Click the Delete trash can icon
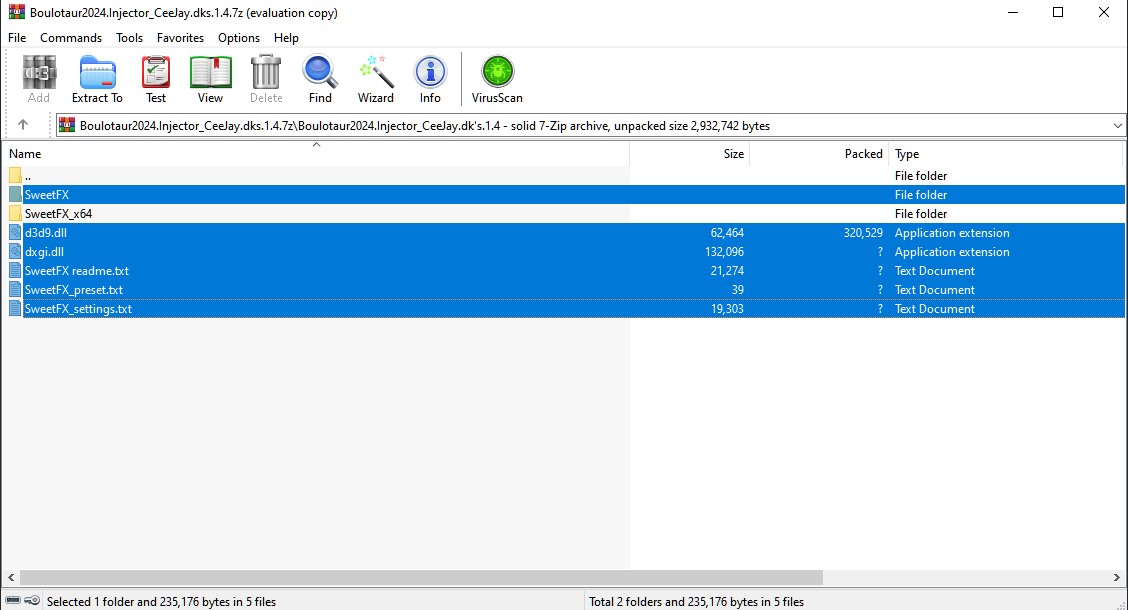This screenshot has width=1128, height=610. pyautogui.click(x=266, y=72)
